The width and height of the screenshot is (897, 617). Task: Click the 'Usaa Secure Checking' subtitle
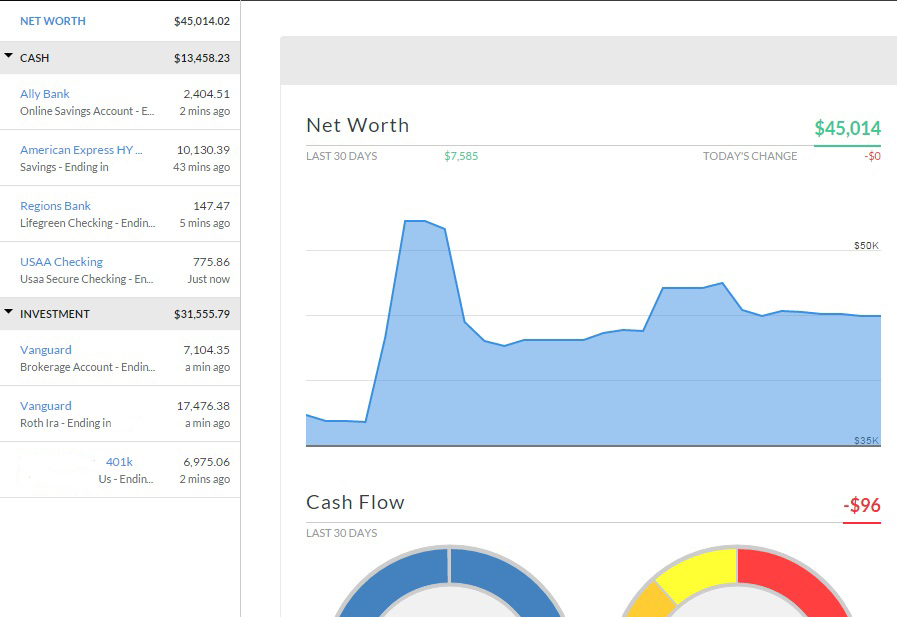click(x=86, y=279)
